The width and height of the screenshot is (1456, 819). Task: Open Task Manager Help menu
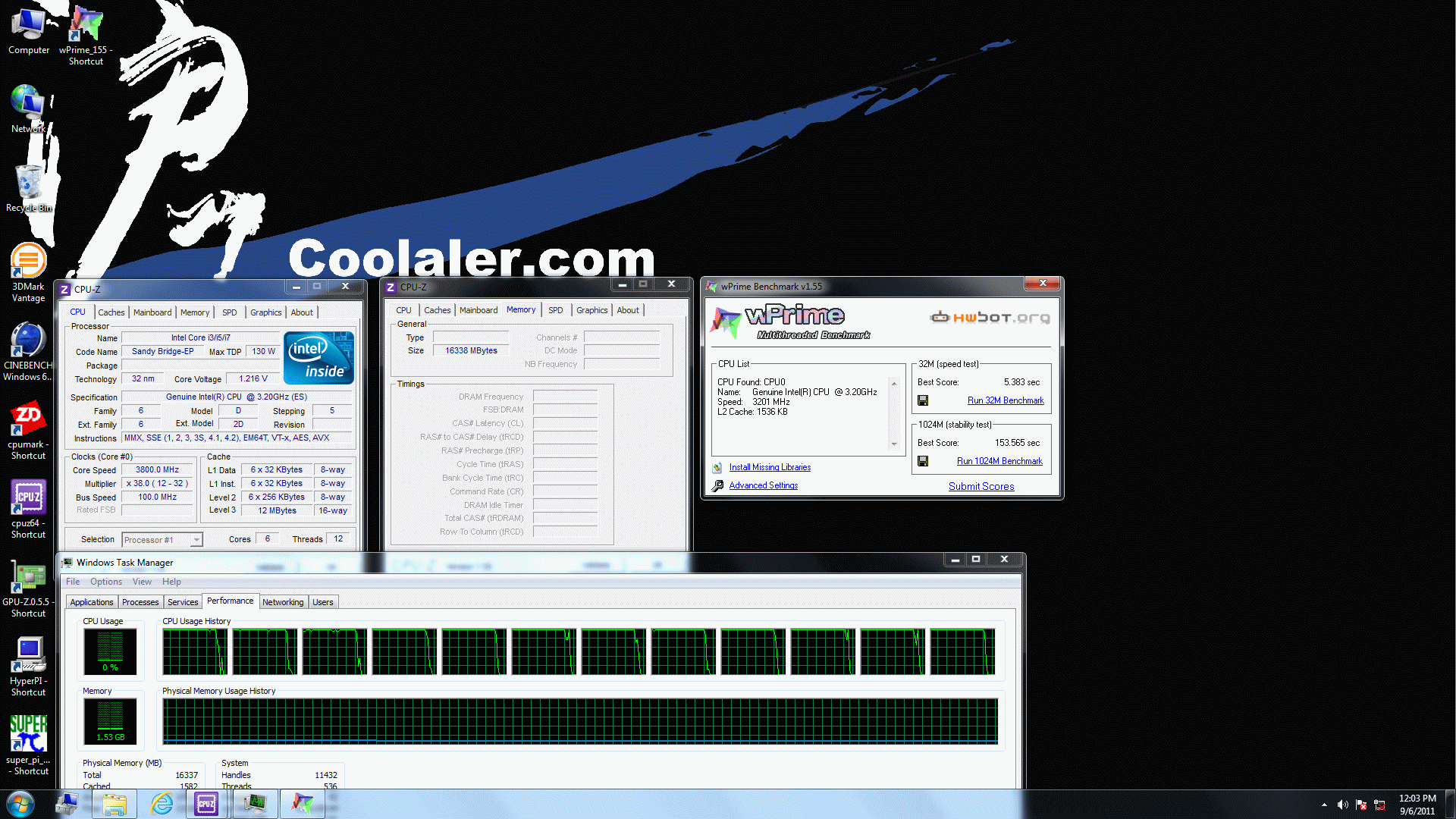point(171,582)
